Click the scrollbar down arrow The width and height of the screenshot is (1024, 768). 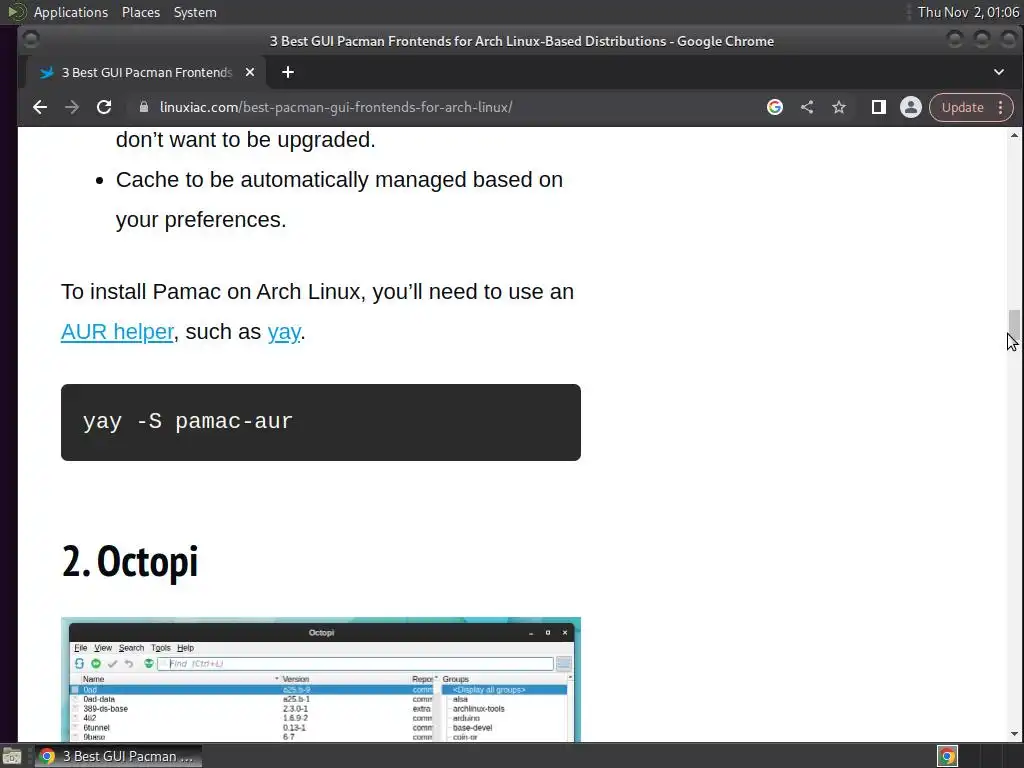pyautogui.click(x=1014, y=734)
